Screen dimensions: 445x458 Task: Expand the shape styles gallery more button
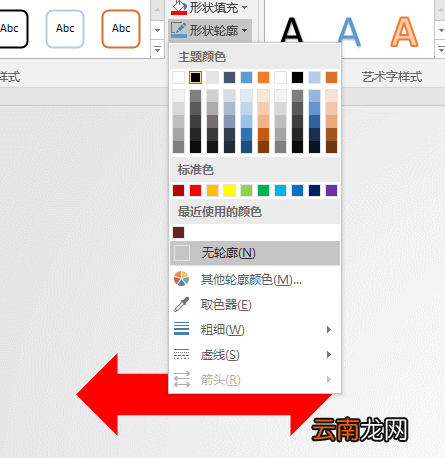point(157,50)
